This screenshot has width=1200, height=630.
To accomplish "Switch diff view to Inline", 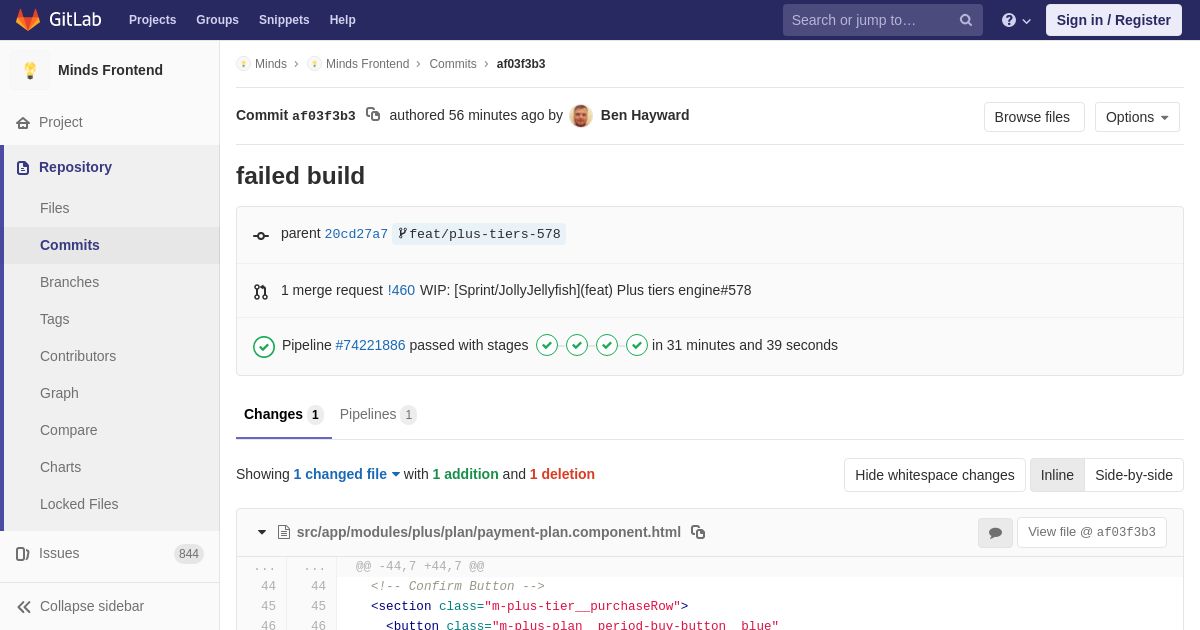I will coord(1057,475).
